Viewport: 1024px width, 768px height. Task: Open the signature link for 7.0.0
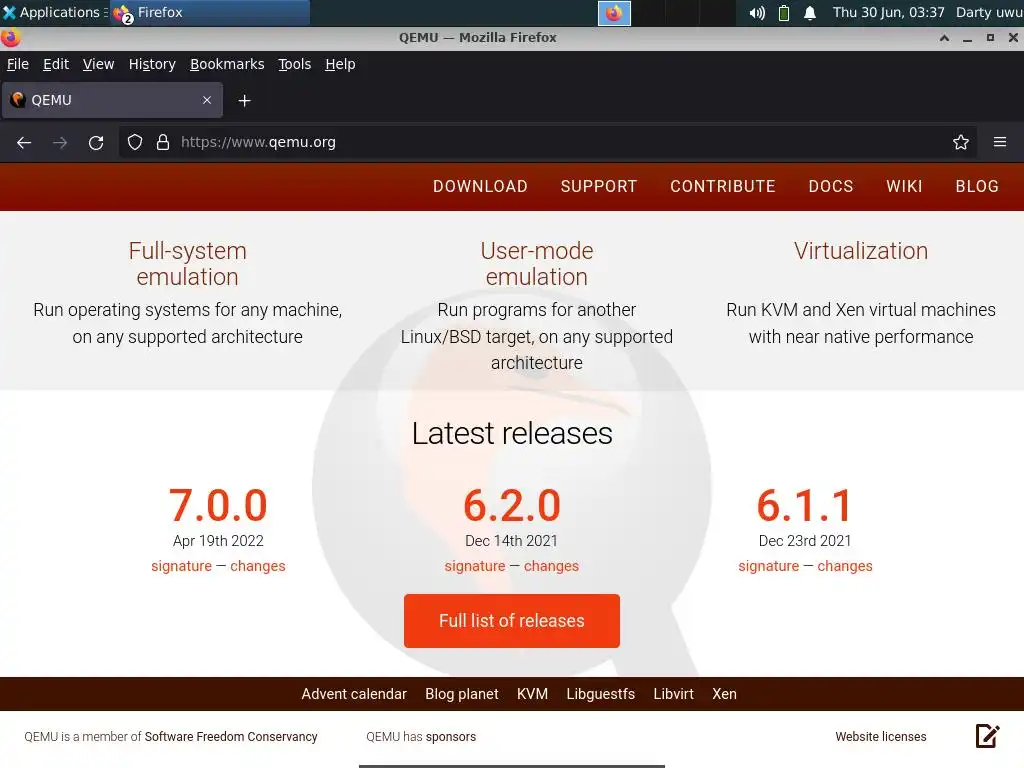182,566
